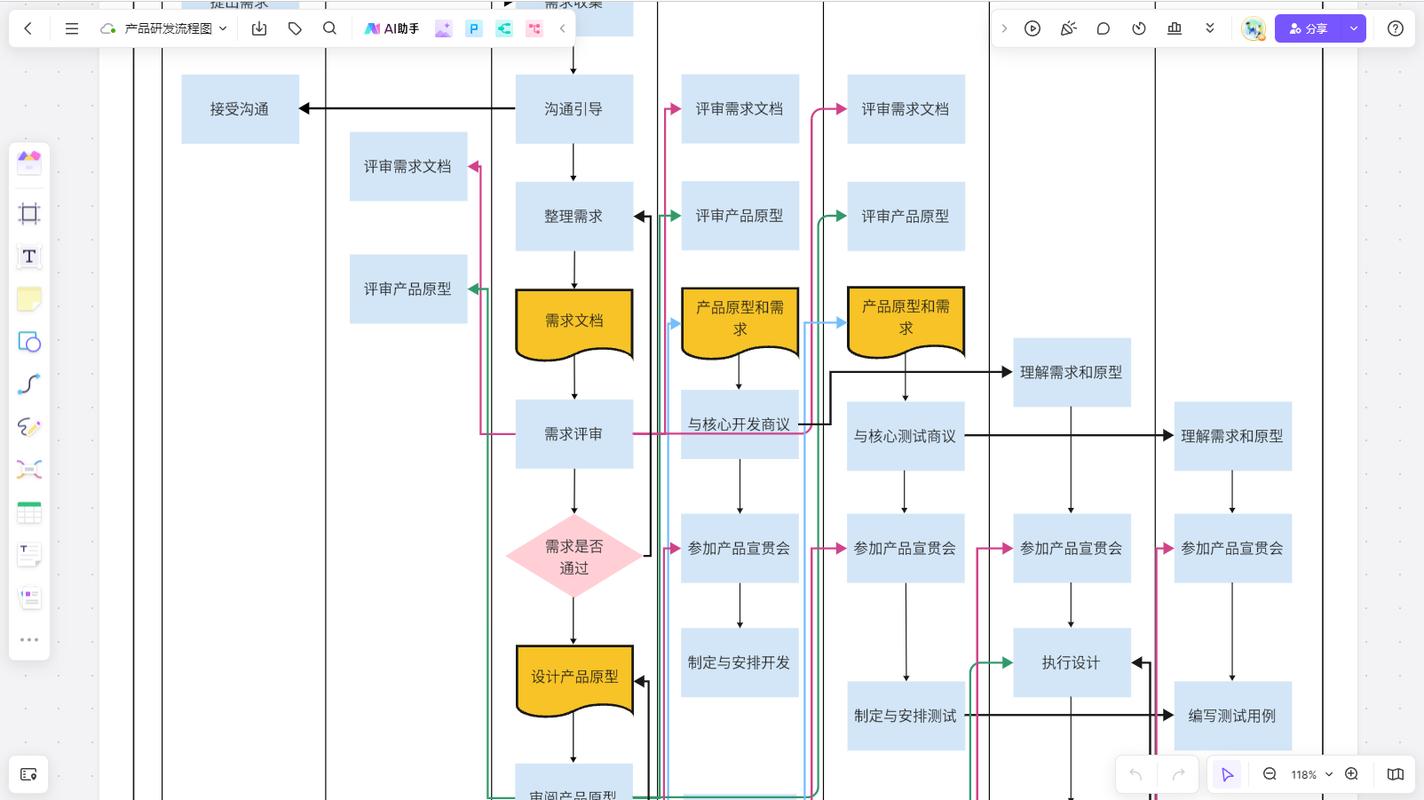
Task: Click the purple 分享 share button
Action: coord(1309,29)
